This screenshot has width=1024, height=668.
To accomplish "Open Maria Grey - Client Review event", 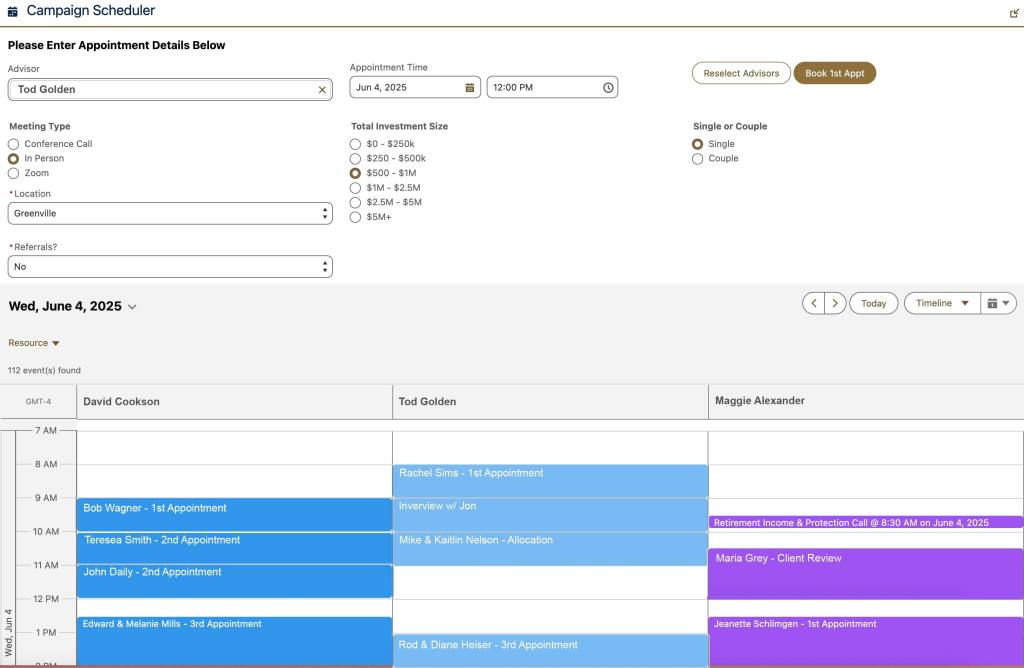I will click(x=865, y=573).
